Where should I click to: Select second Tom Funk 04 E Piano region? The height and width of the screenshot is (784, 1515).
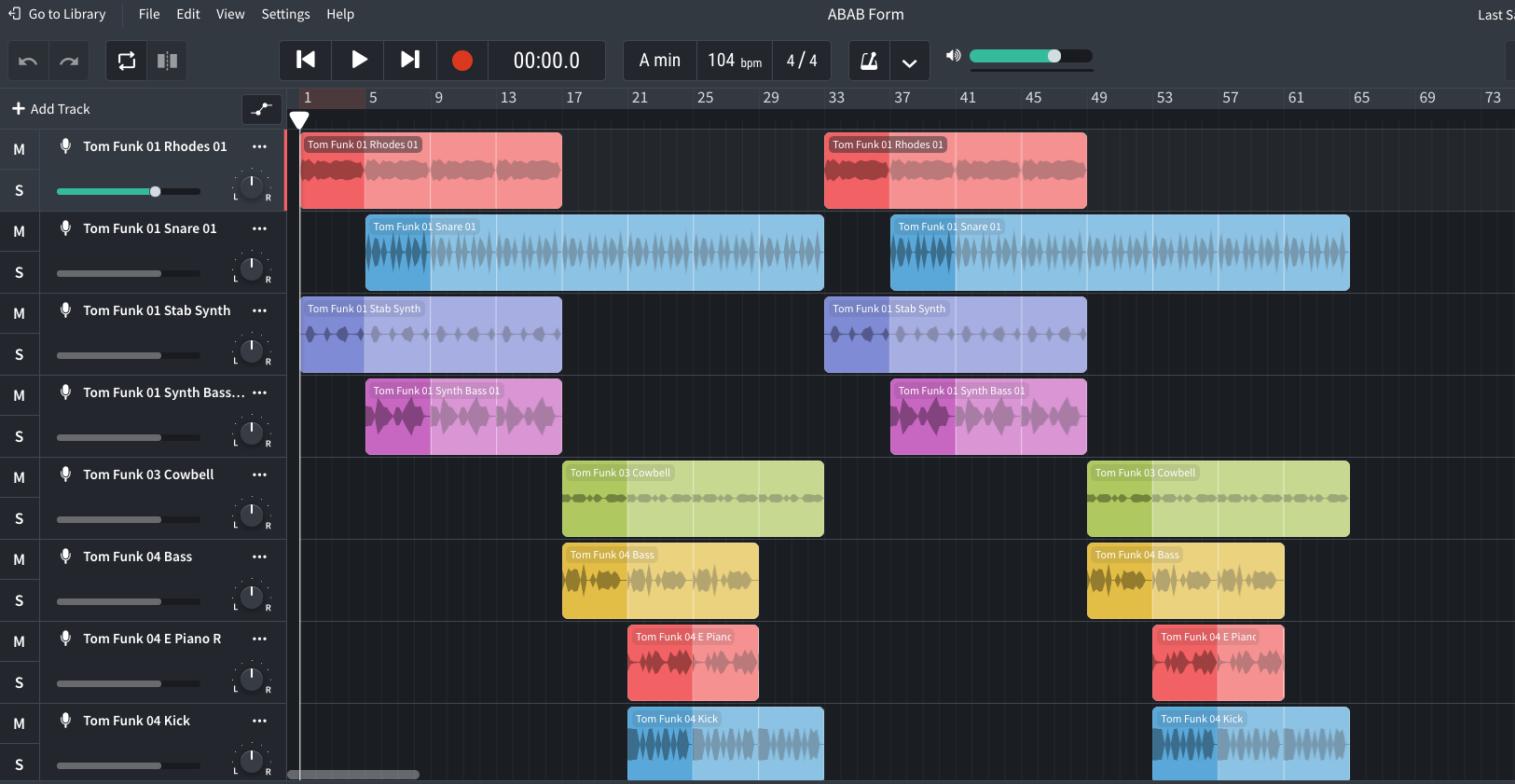click(x=1219, y=663)
